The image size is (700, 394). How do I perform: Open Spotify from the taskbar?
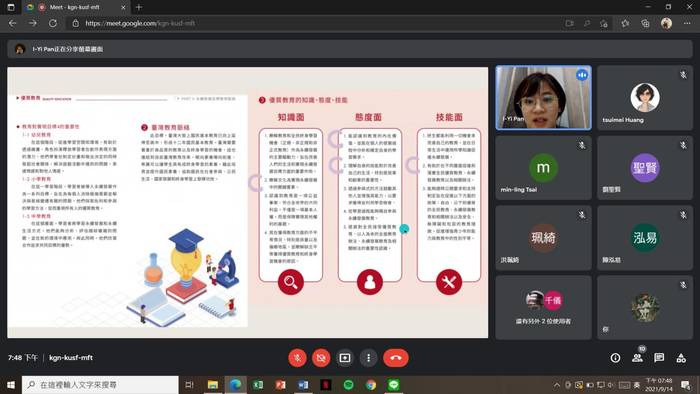(349, 385)
